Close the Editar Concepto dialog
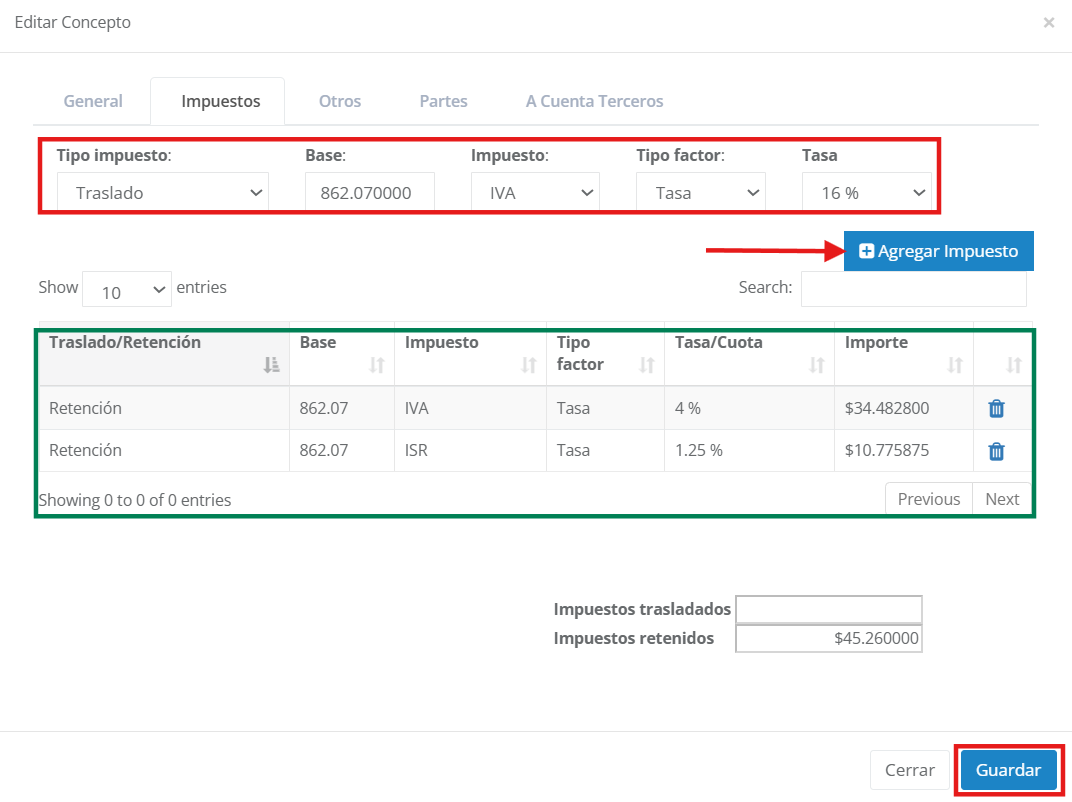The image size is (1072, 802). click(x=1048, y=22)
